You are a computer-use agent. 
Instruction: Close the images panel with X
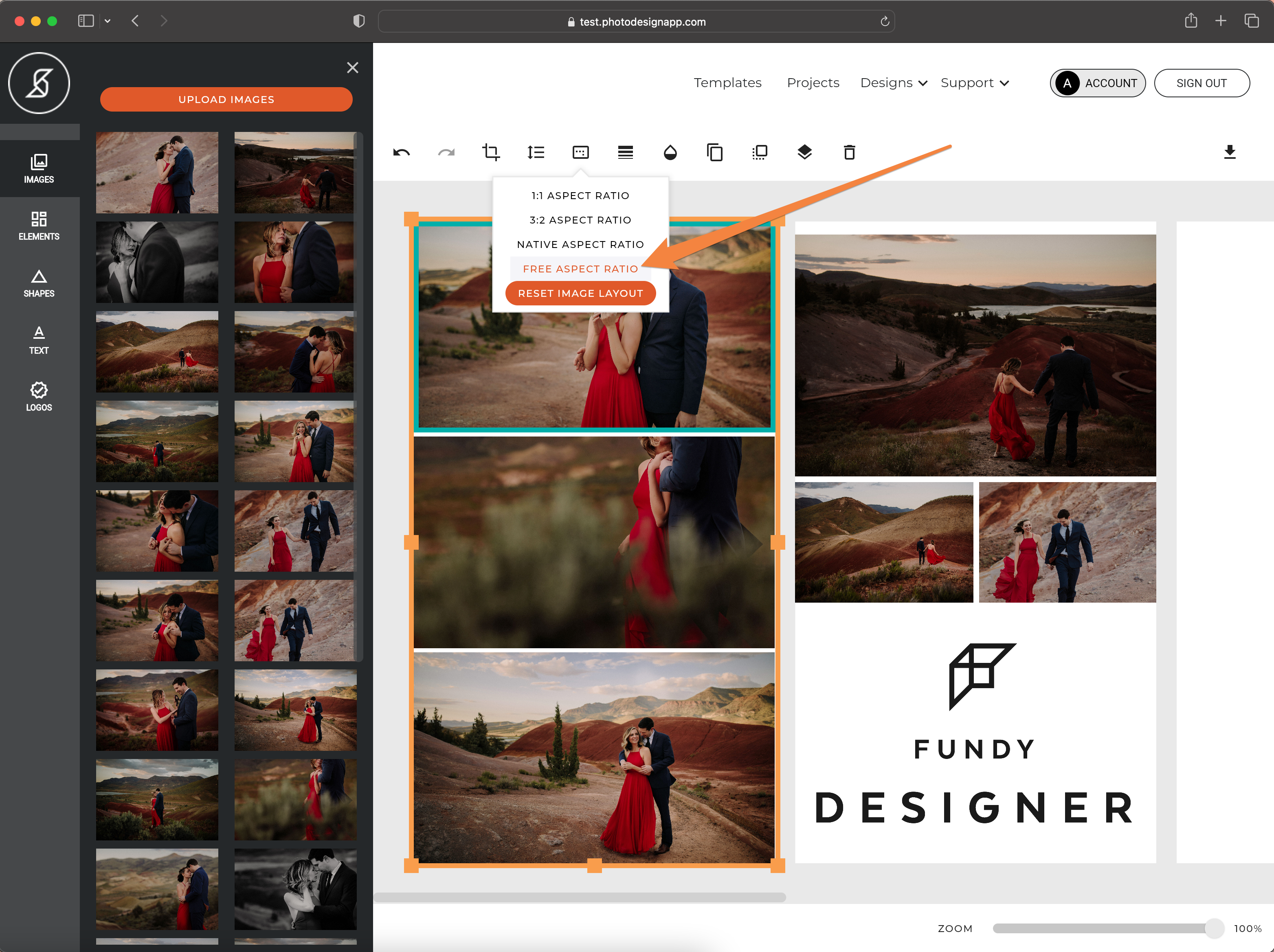click(352, 67)
